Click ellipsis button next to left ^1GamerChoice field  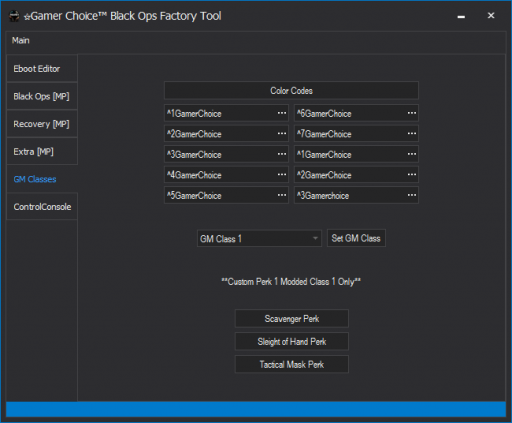(282, 113)
